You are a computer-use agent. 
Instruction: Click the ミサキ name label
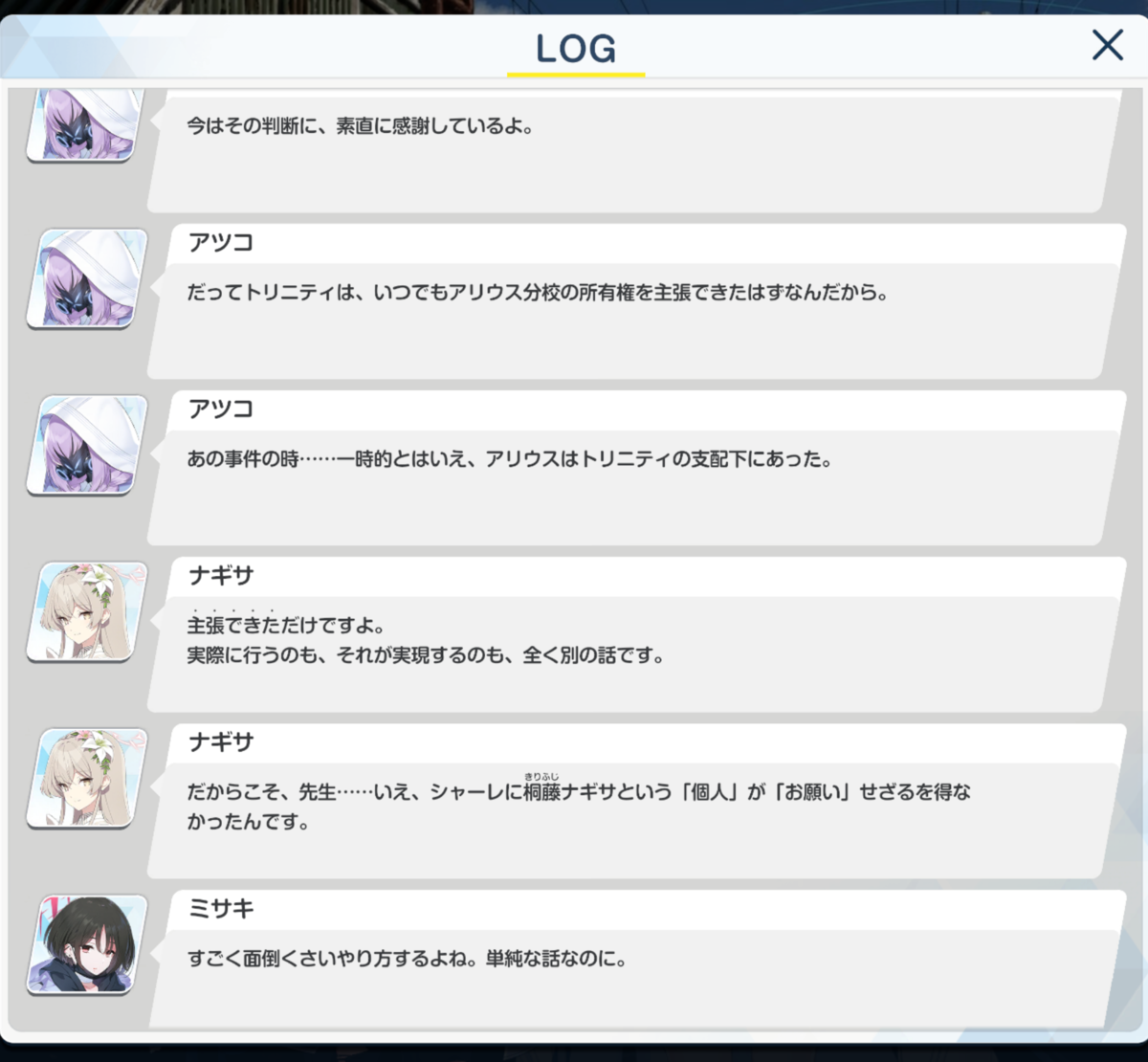coord(221,909)
